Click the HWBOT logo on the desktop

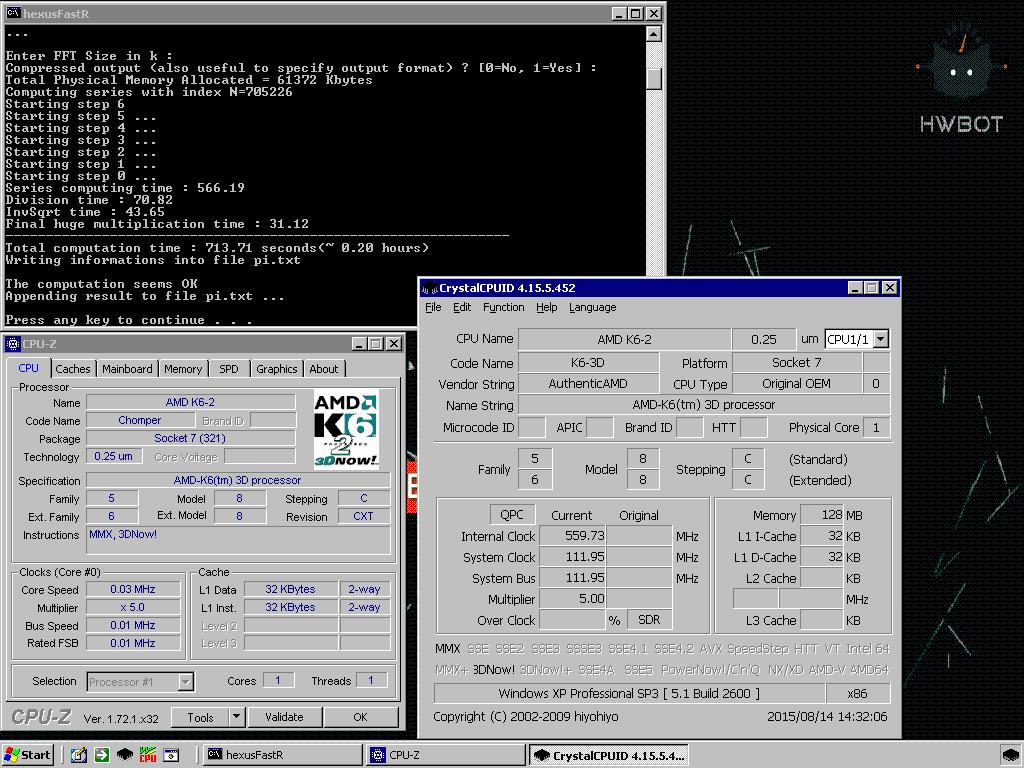961,78
